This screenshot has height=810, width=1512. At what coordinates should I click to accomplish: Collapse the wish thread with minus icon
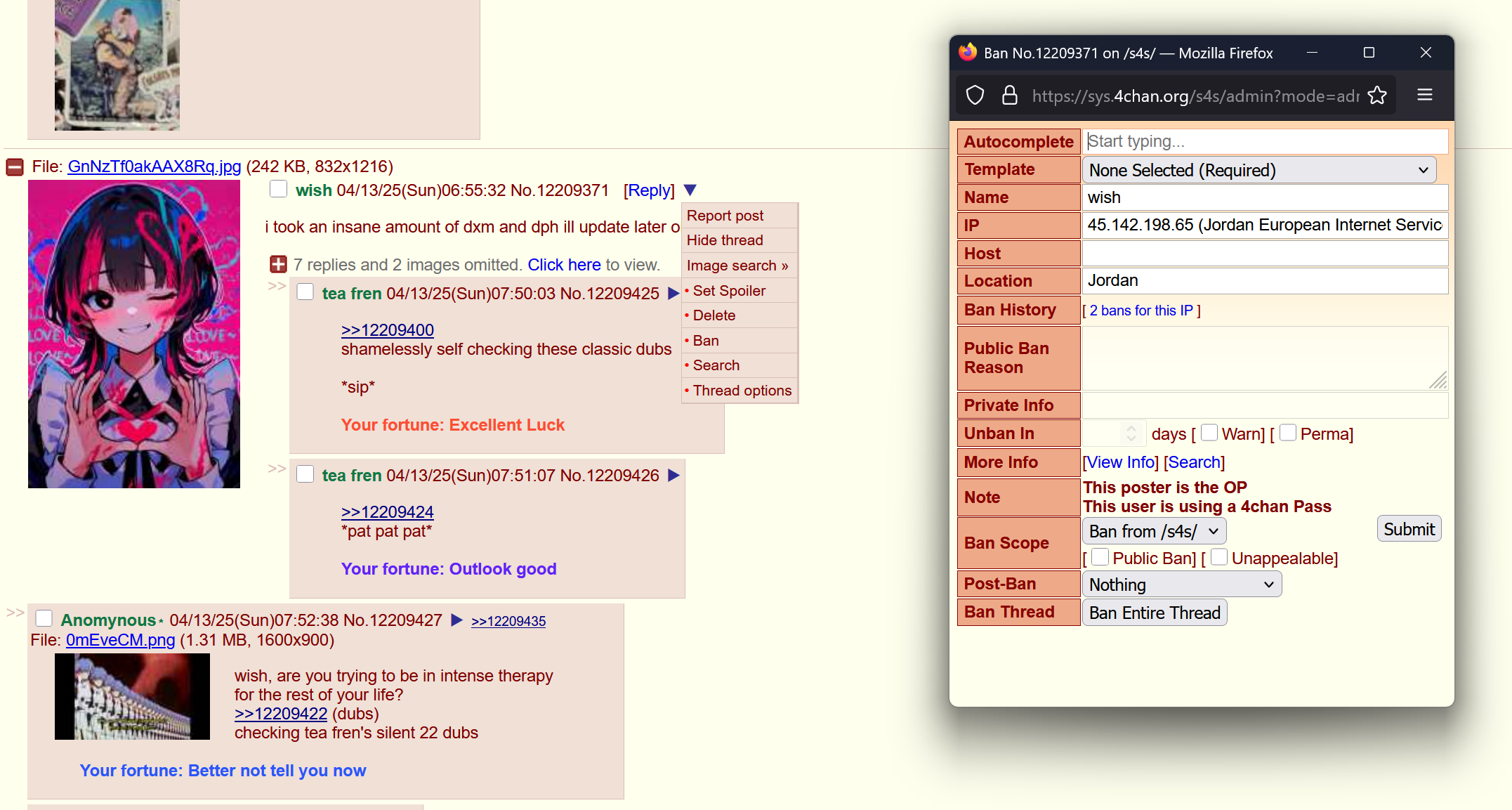(15, 167)
